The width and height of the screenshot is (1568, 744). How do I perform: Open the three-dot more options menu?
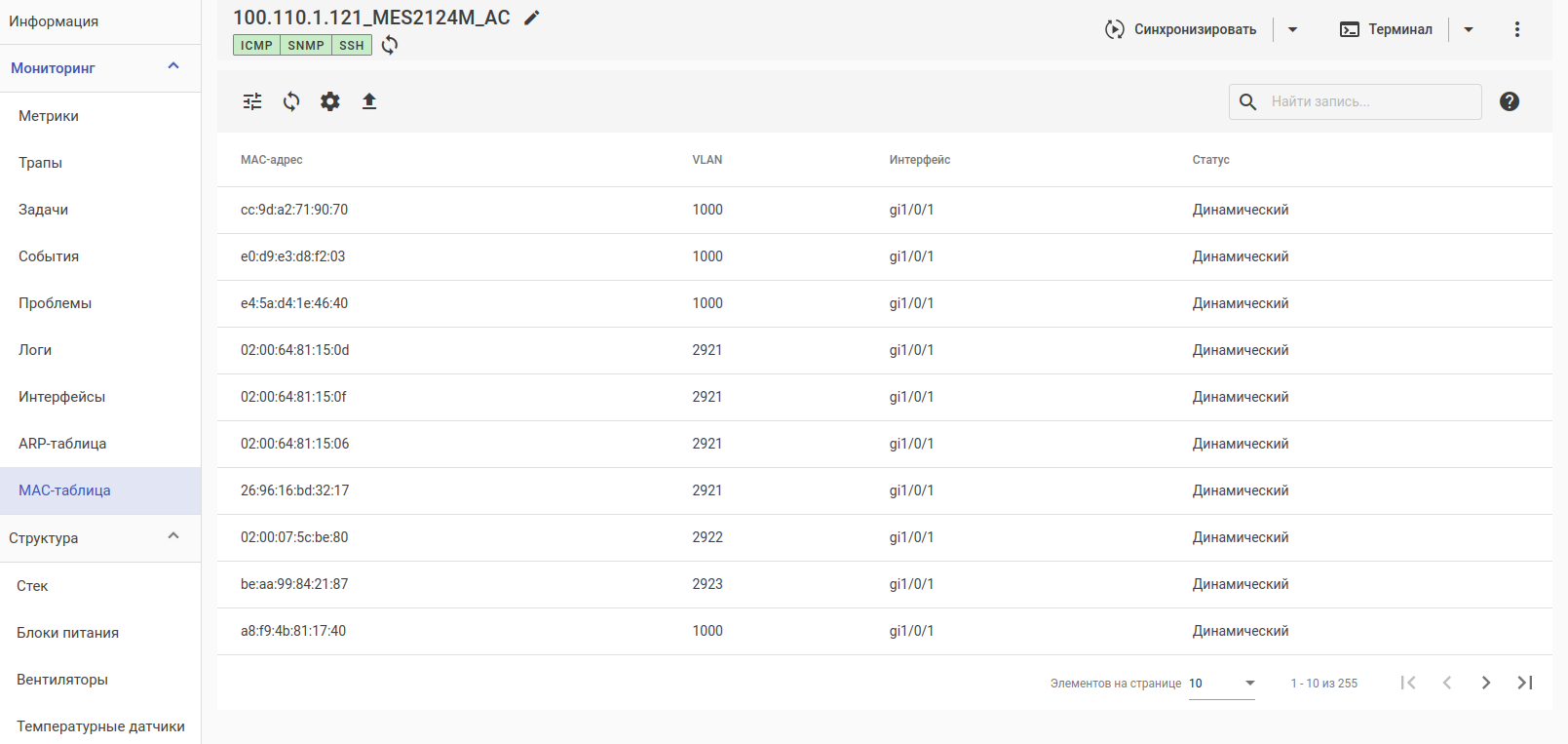coord(1517,29)
